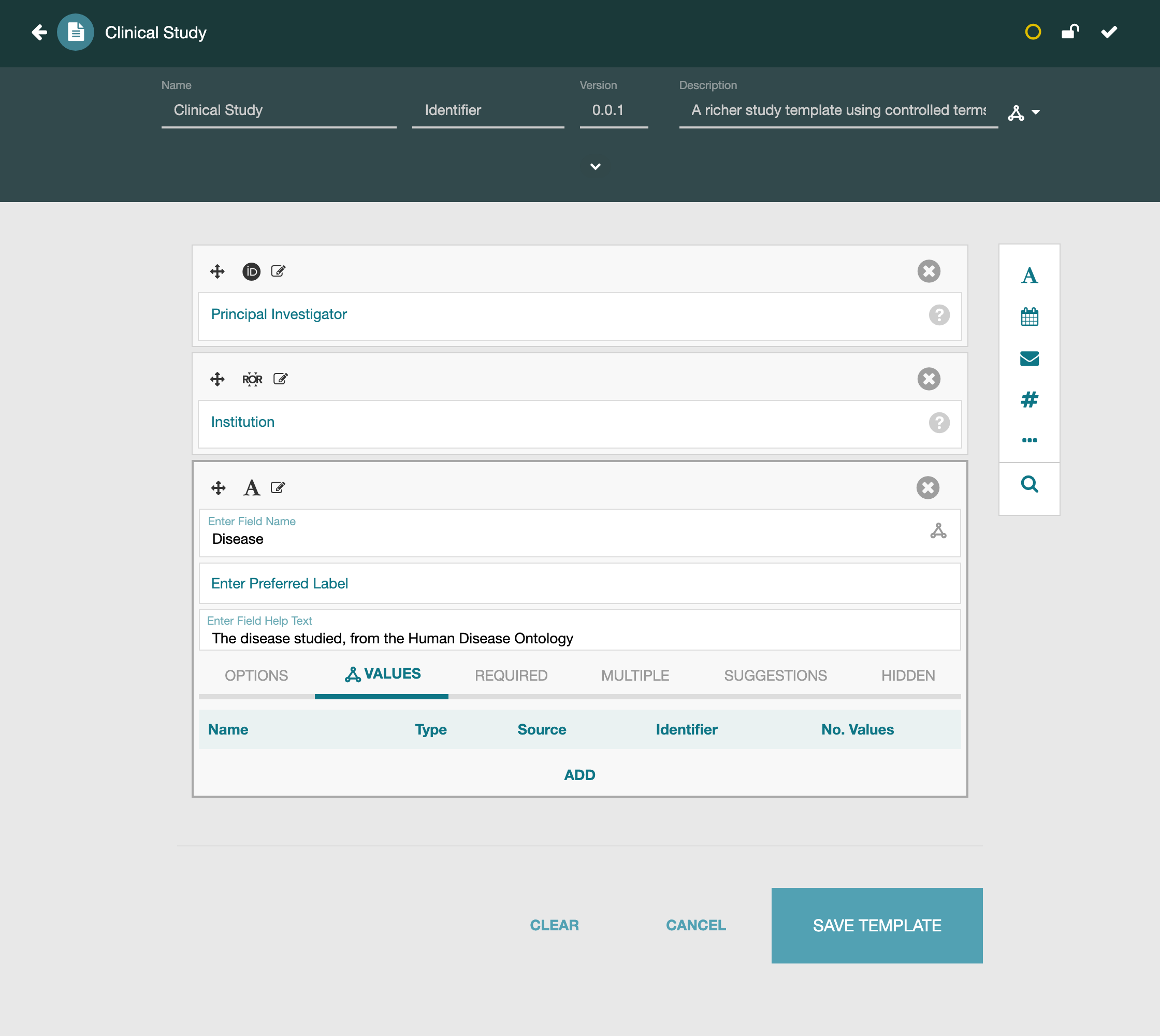The image size is (1160, 1036).
Task: Click the Identifier input field
Action: pos(488,110)
